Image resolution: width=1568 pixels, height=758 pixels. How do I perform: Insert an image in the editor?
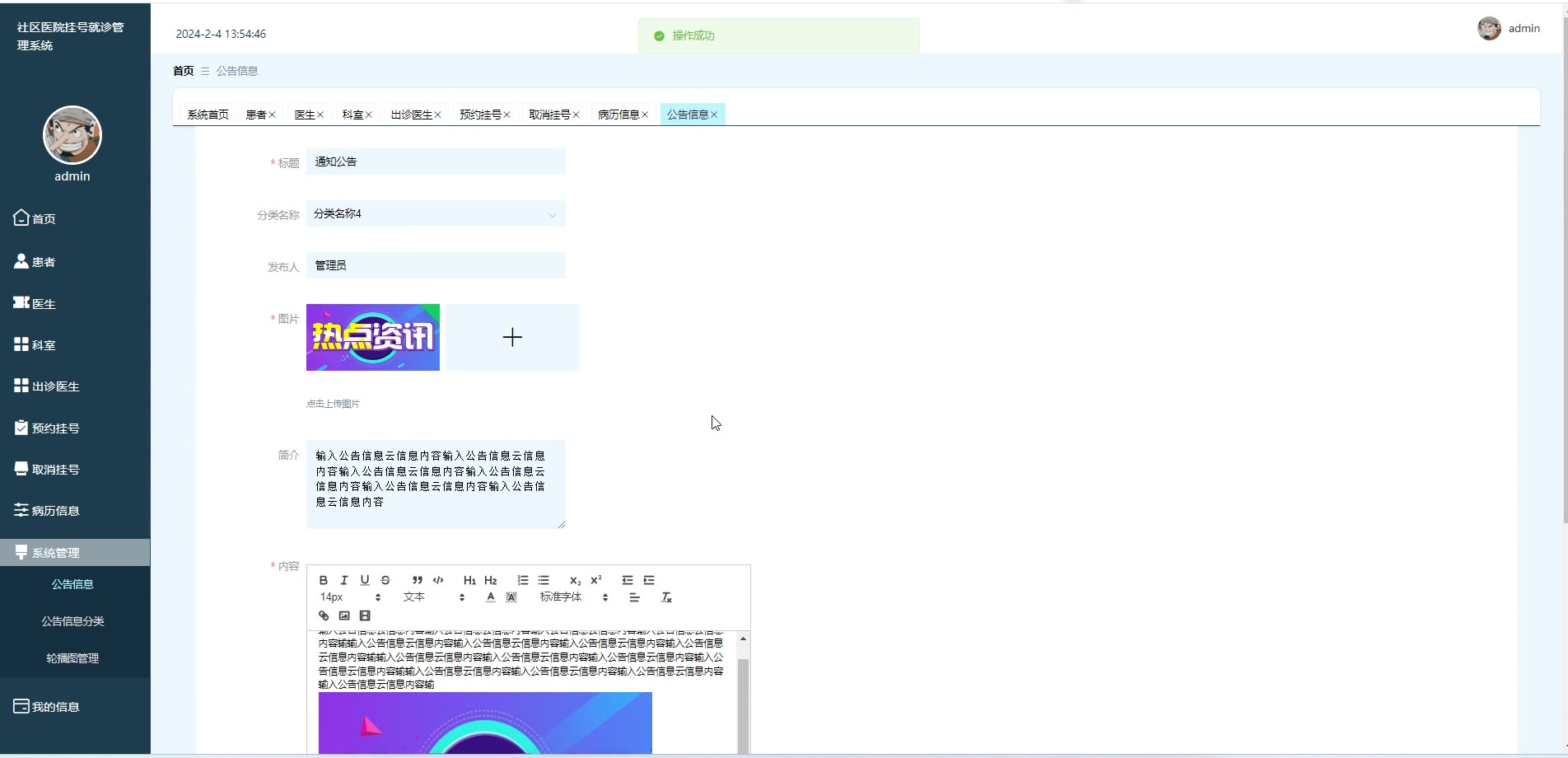[x=344, y=615]
